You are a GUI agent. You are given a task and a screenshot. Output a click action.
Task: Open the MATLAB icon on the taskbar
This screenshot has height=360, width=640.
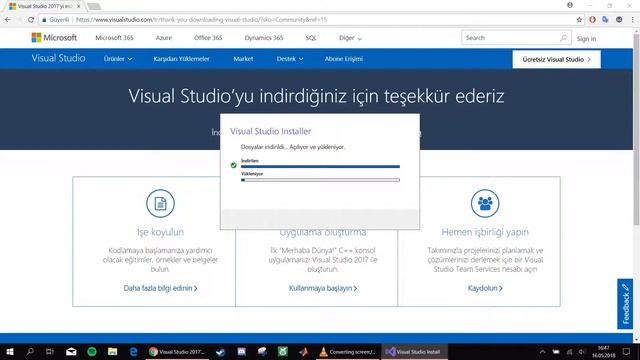(303, 351)
